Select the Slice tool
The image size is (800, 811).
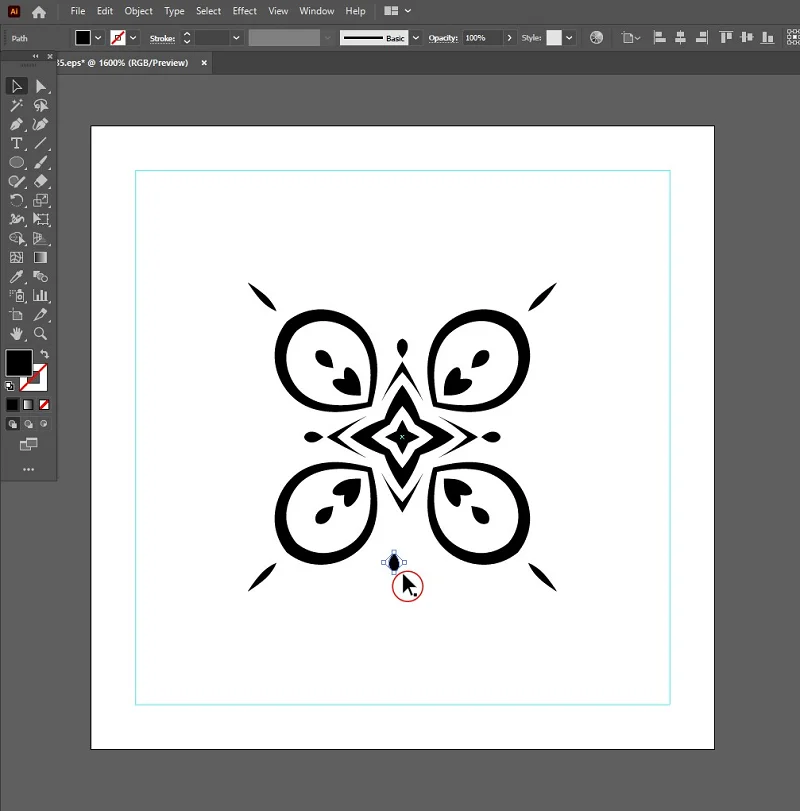tap(40, 314)
